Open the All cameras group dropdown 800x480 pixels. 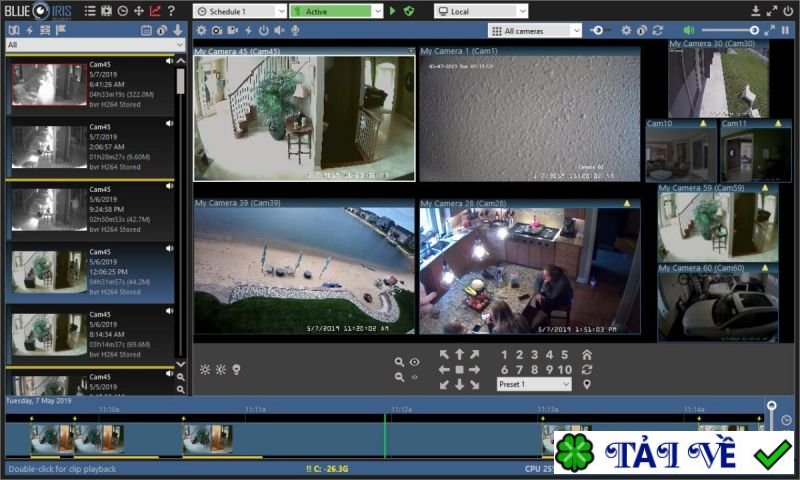click(x=535, y=31)
